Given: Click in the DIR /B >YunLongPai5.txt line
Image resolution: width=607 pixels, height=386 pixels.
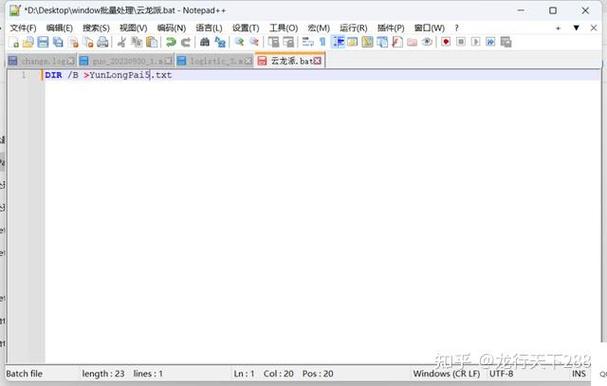Looking at the screenshot, I should coord(108,75).
